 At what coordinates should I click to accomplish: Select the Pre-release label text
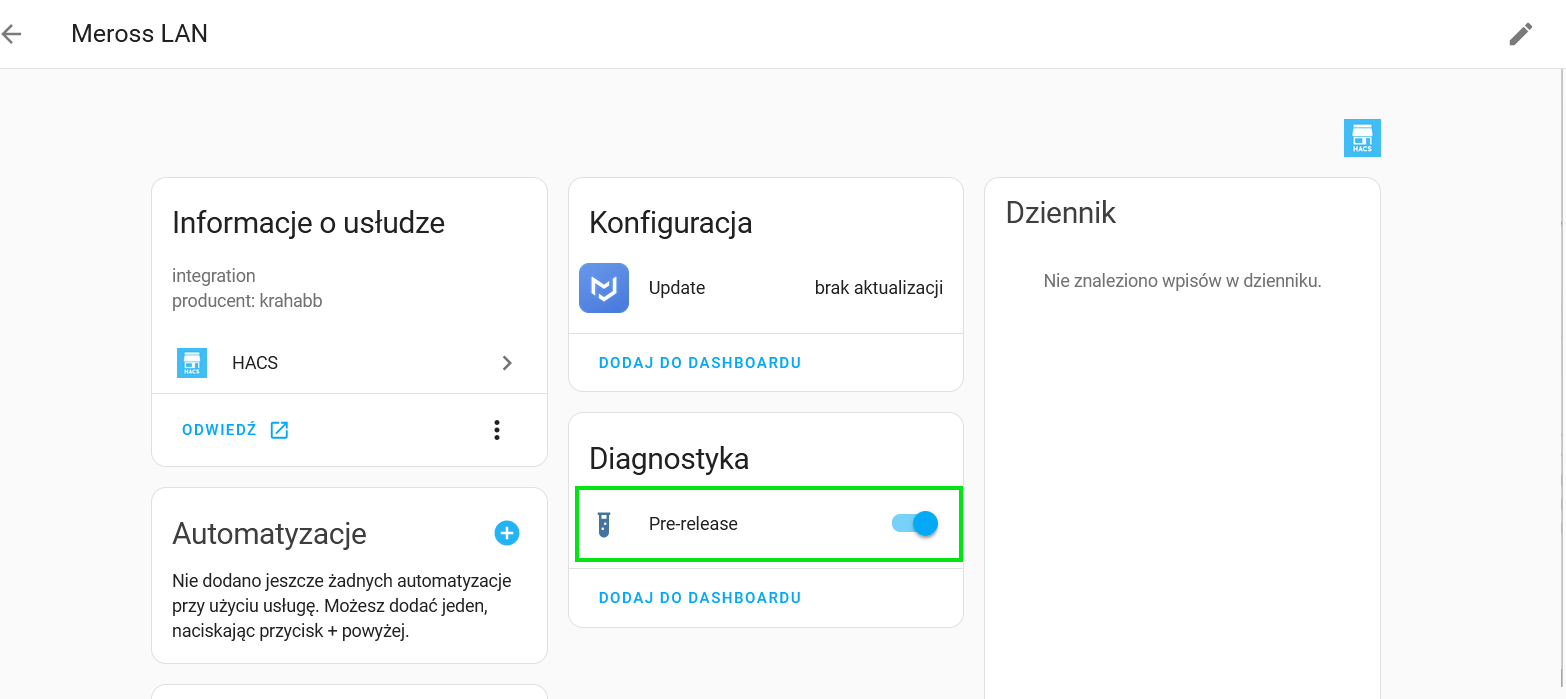pos(693,524)
